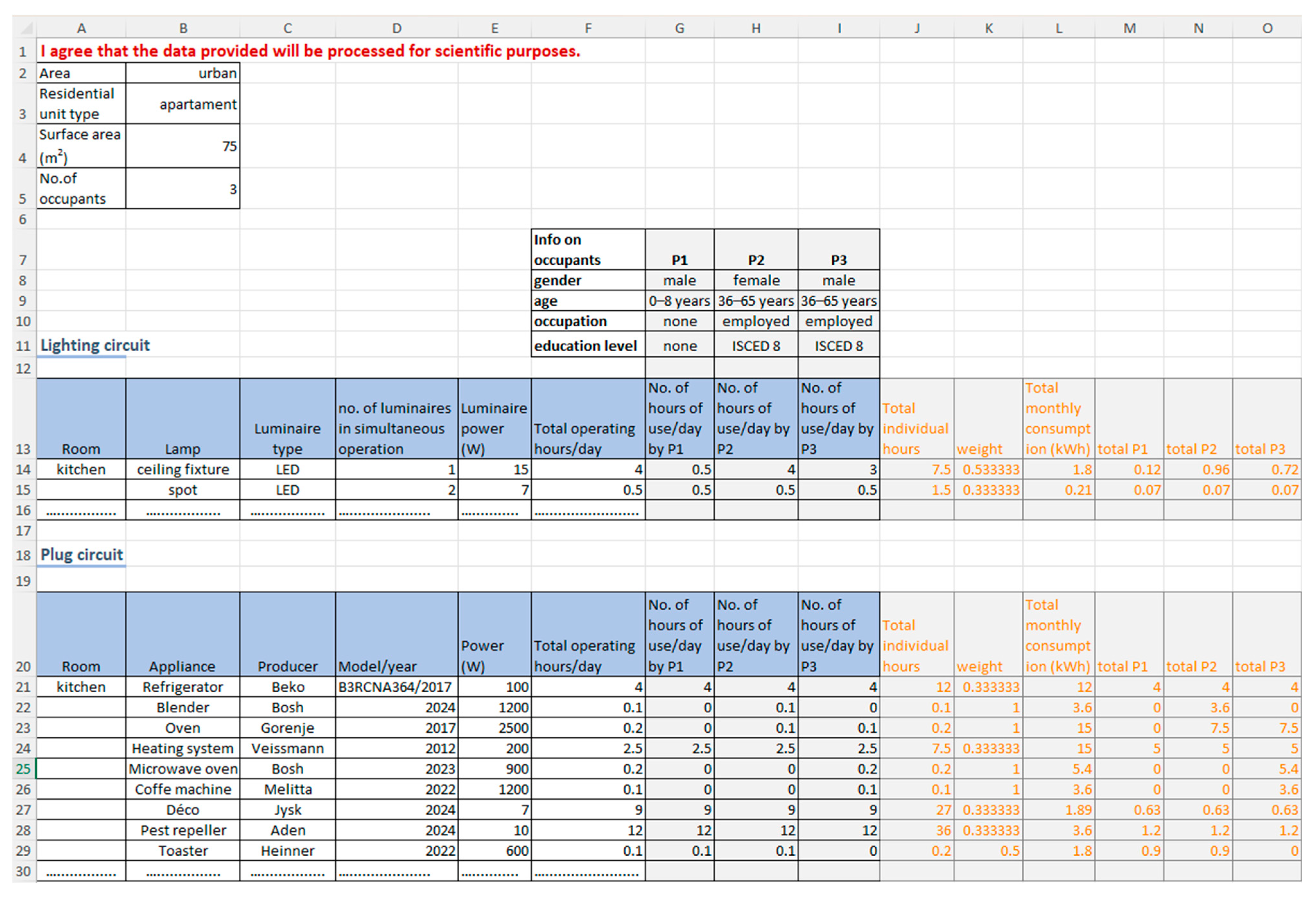Select row 25 header

pos(23,769)
